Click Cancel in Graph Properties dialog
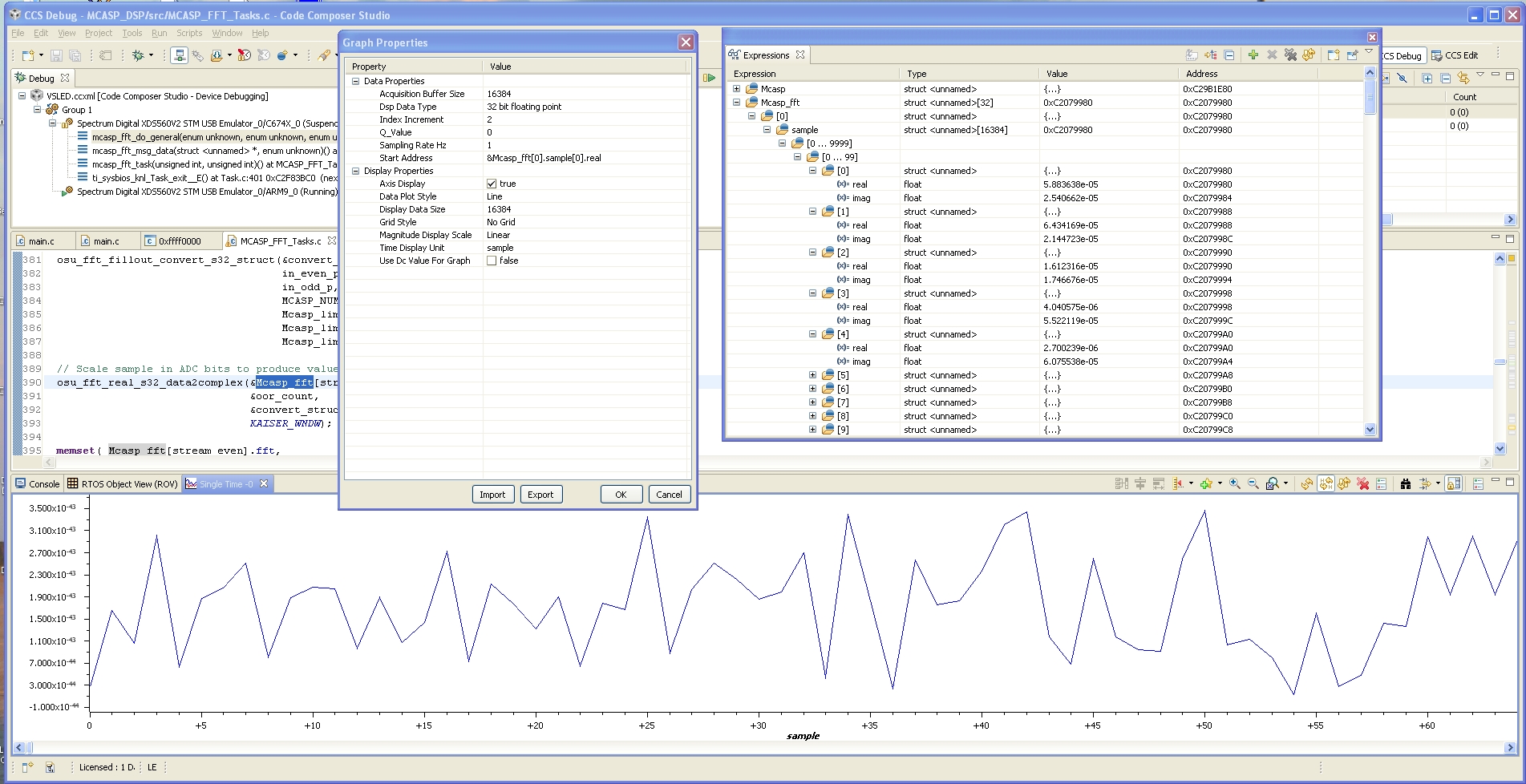 coord(669,495)
